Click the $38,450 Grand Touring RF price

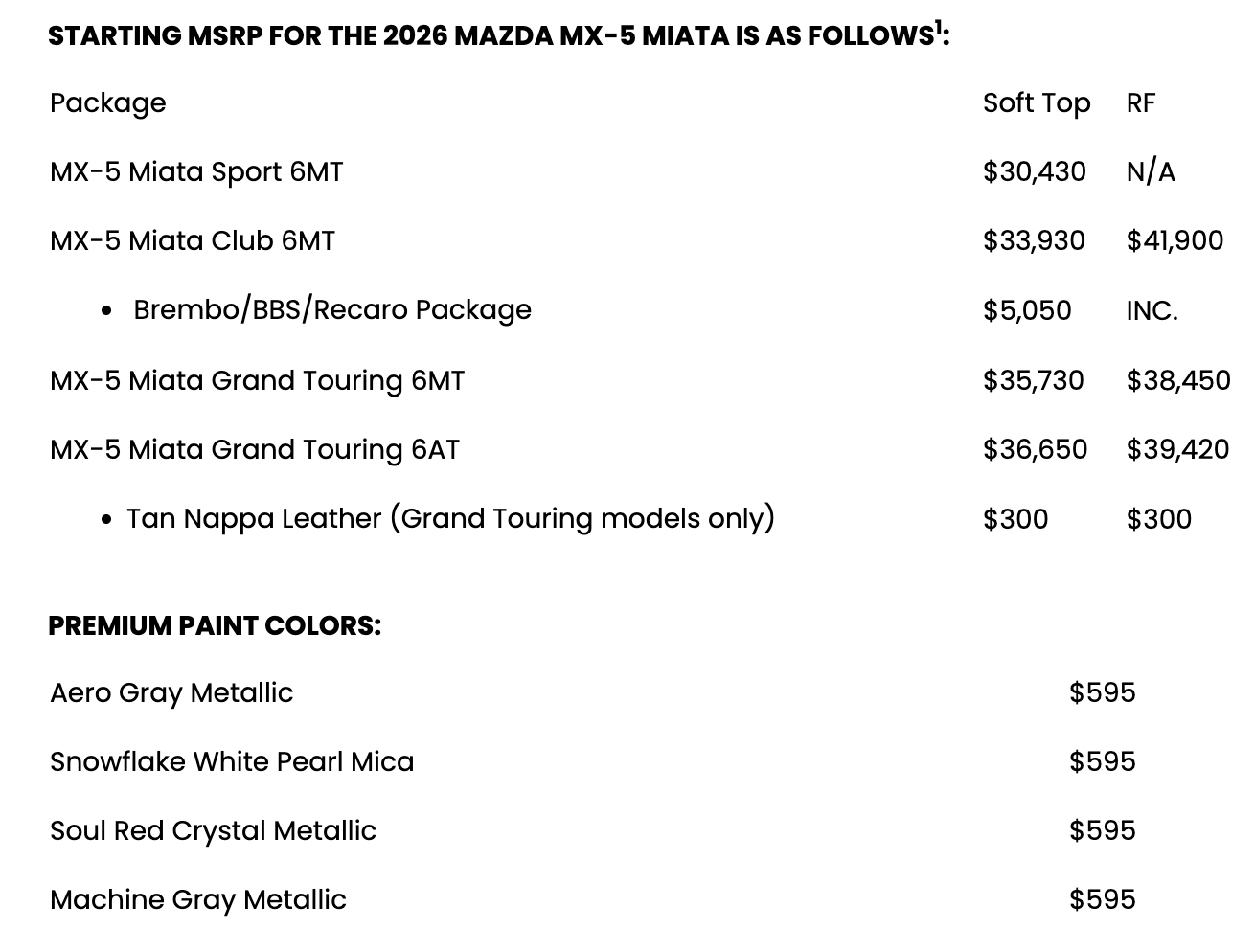pyautogui.click(x=1177, y=380)
